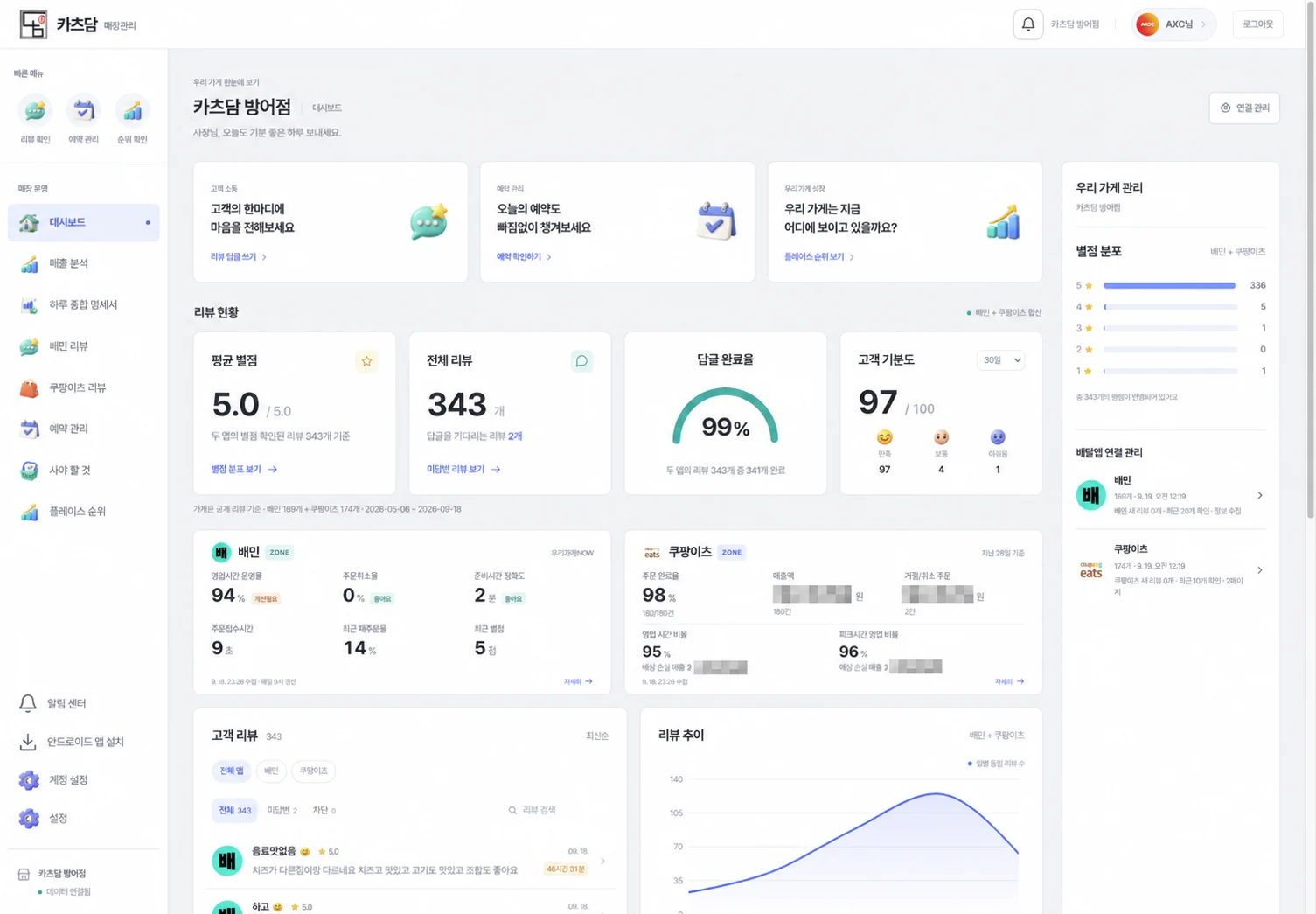Screen dimensions: 1316x914
Task: Open 알림 센터 in sidebar
Action: 84,703
